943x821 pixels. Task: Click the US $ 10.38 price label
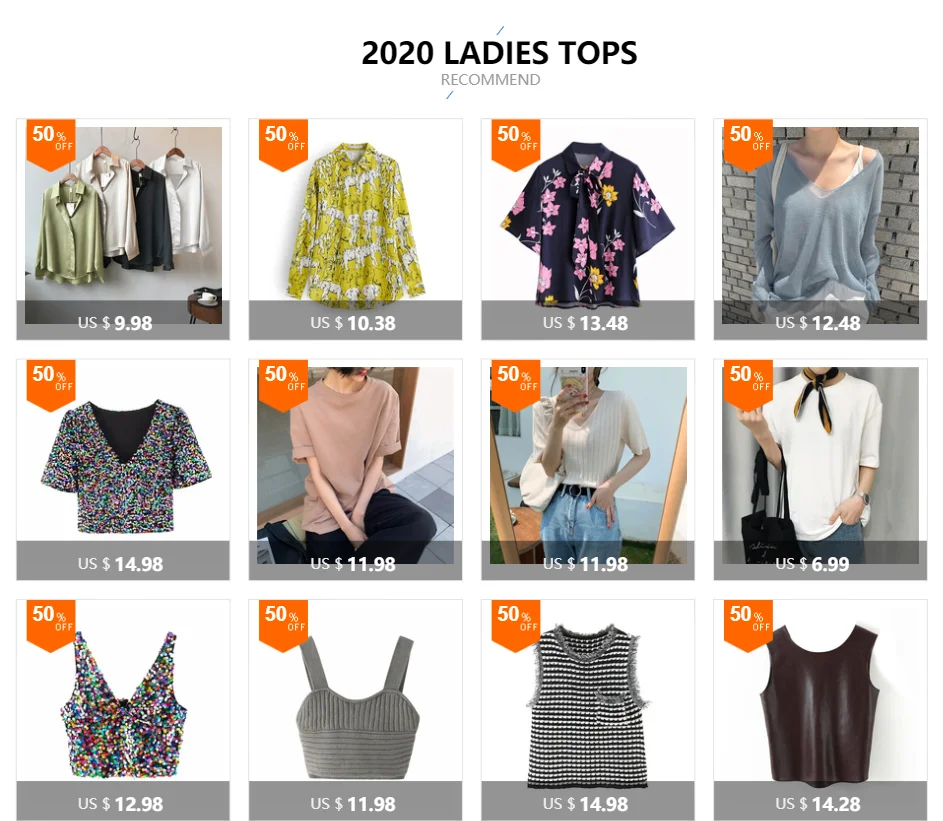tap(353, 323)
